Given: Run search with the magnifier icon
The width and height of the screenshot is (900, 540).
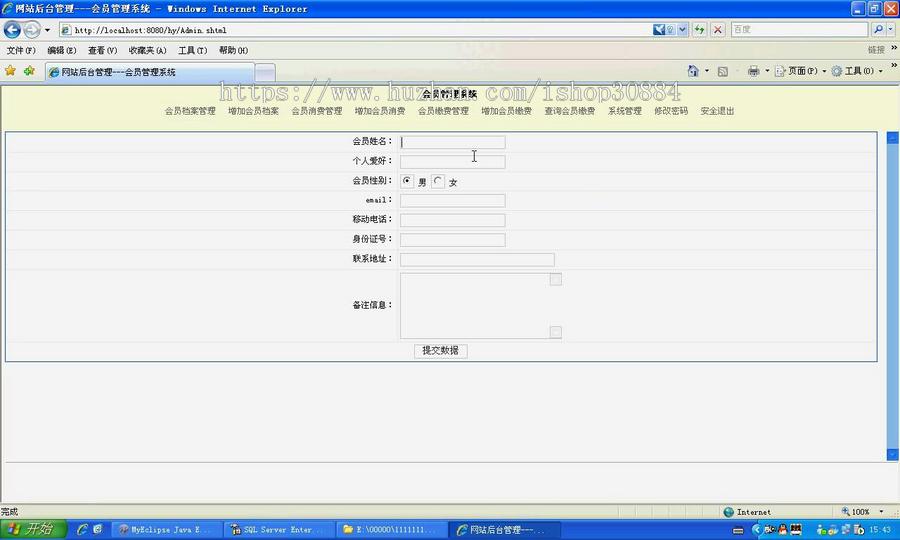Looking at the screenshot, I should 878,29.
